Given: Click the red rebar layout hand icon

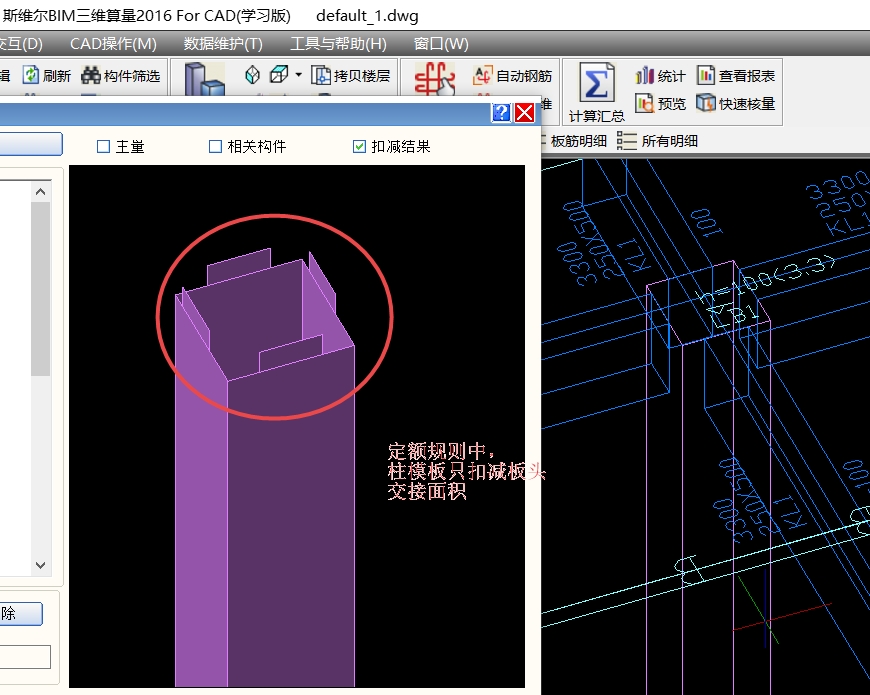Looking at the screenshot, I should 434,78.
